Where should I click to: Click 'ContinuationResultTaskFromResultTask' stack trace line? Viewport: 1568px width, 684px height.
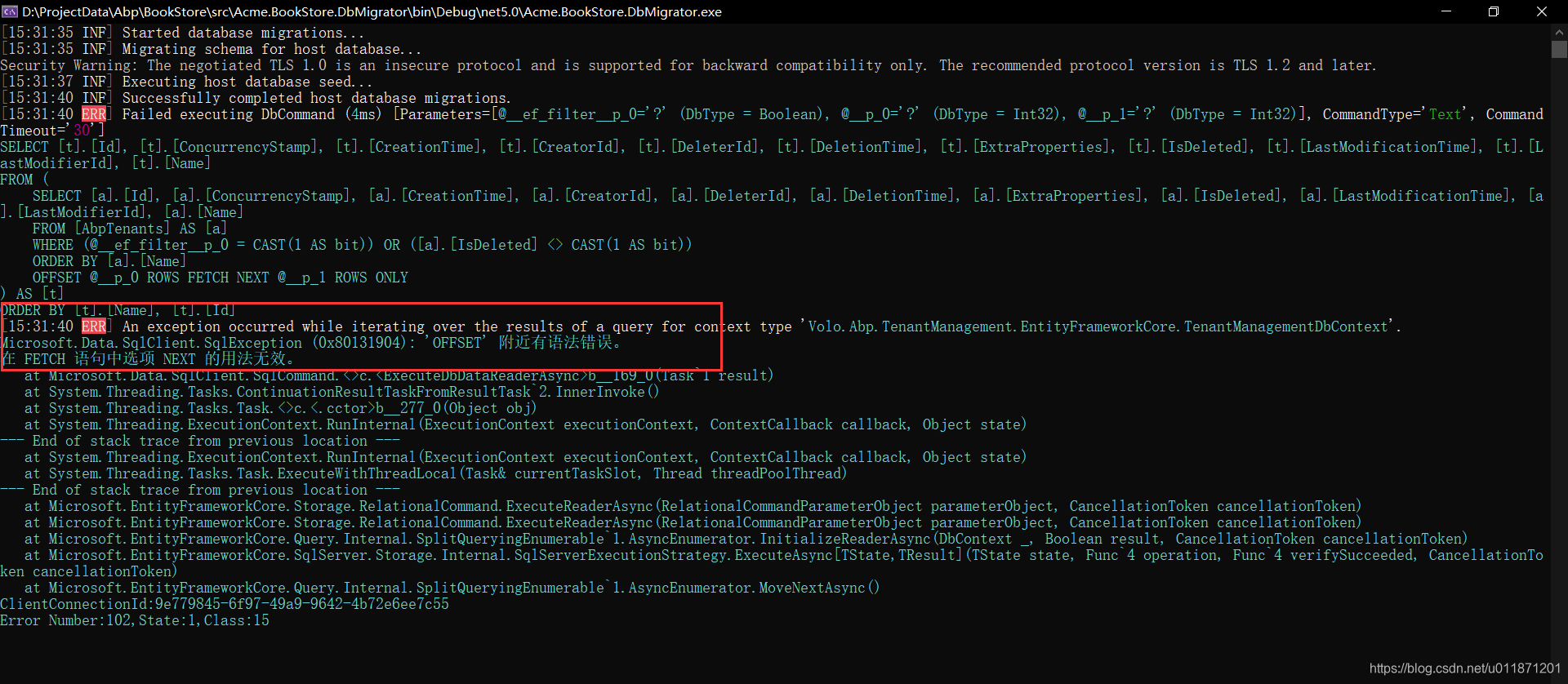pyautogui.click(x=341, y=392)
